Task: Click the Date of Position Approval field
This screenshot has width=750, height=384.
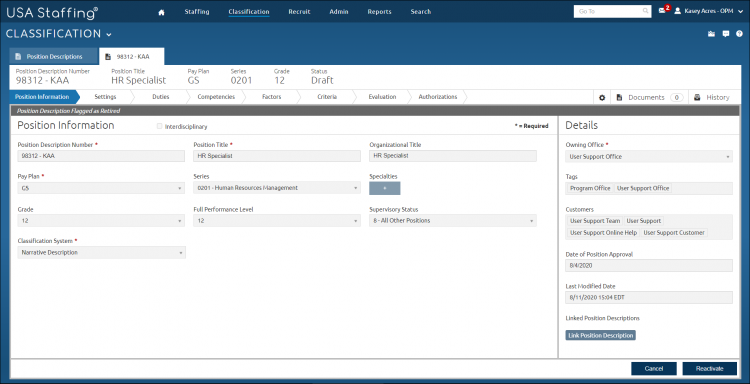Action: tap(649, 265)
